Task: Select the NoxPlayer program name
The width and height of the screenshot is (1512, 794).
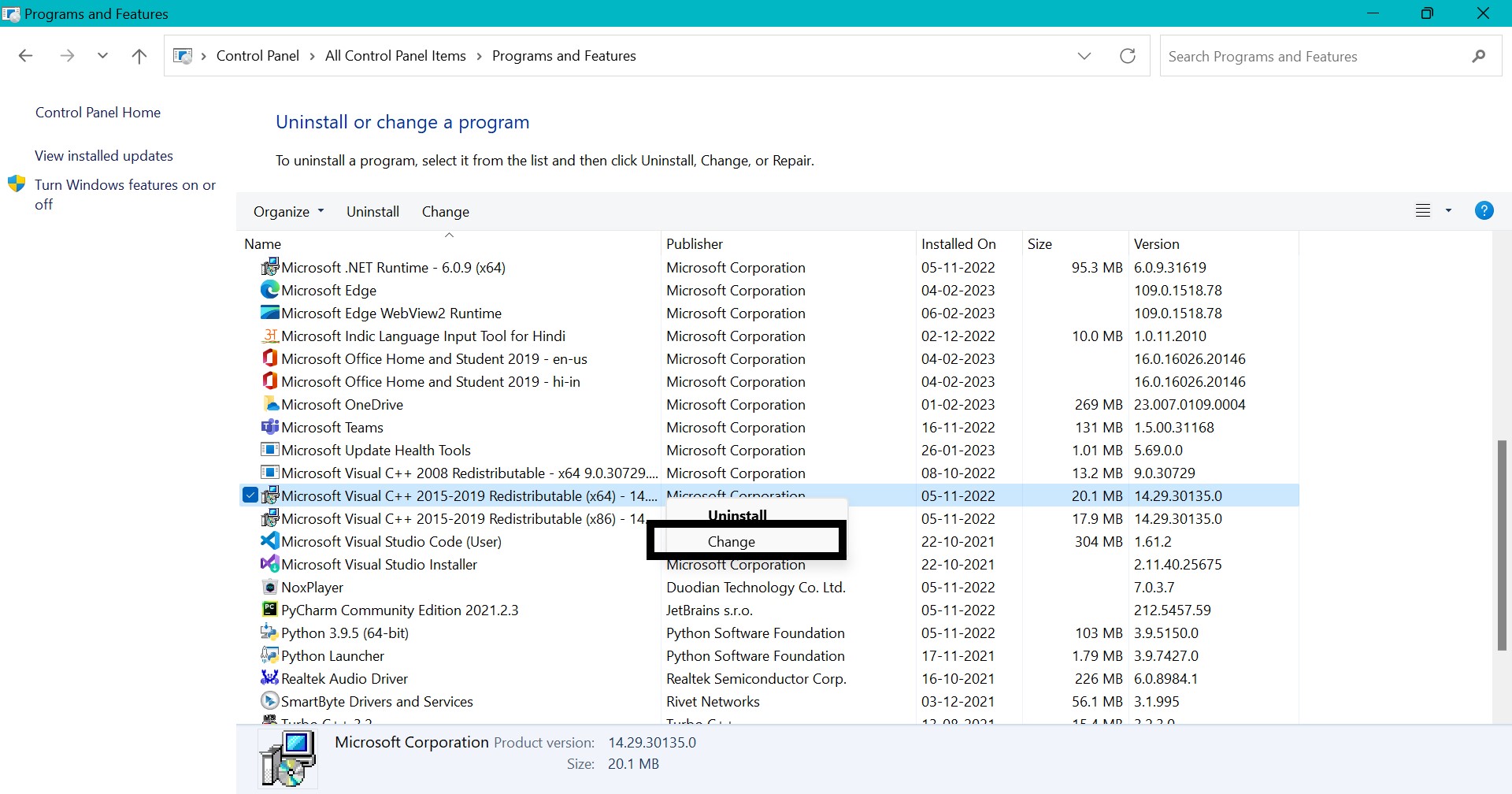Action: click(312, 587)
